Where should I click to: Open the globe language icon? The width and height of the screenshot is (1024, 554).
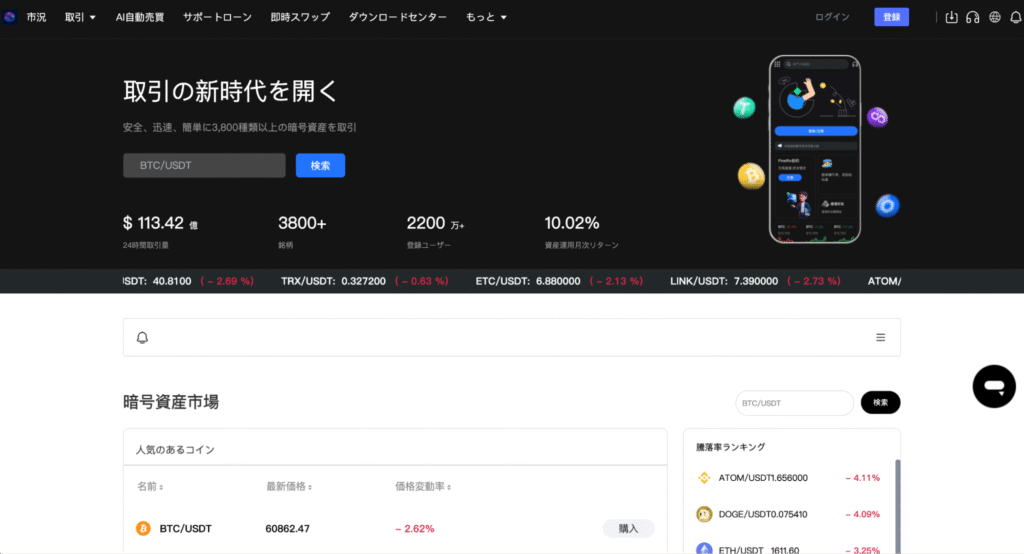click(995, 18)
